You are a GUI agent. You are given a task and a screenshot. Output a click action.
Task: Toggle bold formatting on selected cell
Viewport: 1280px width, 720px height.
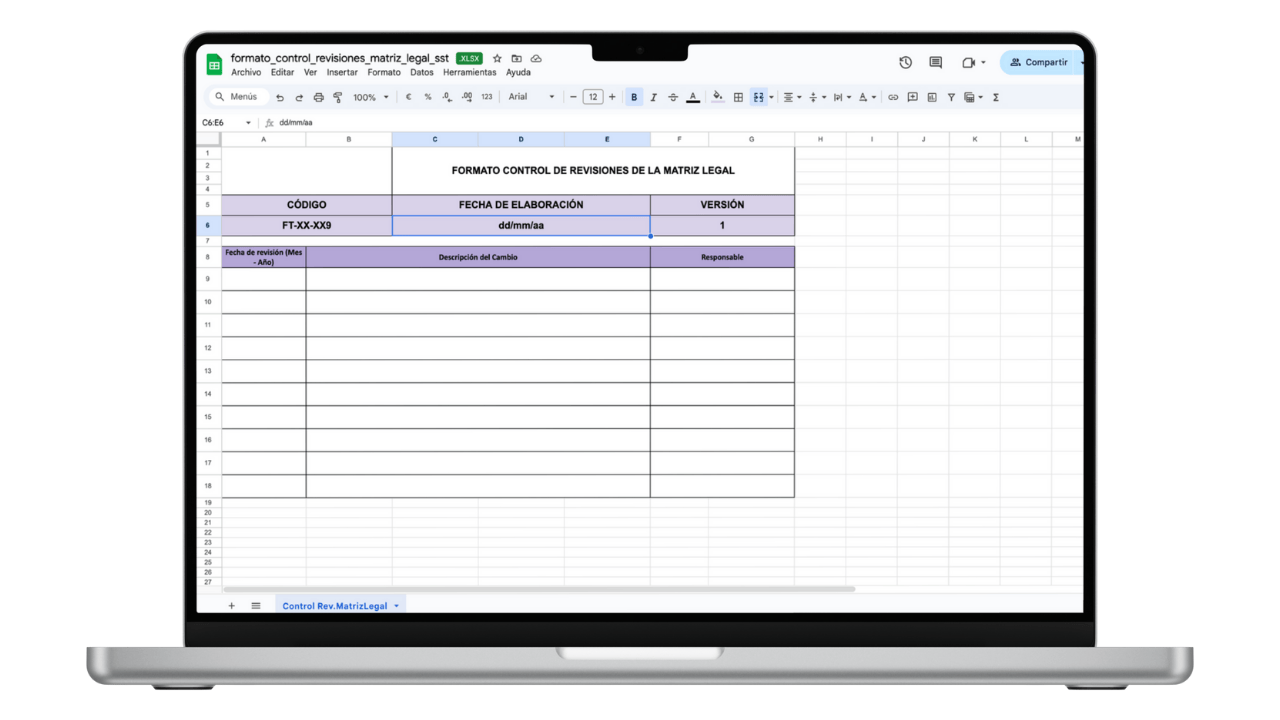click(633, 97)
